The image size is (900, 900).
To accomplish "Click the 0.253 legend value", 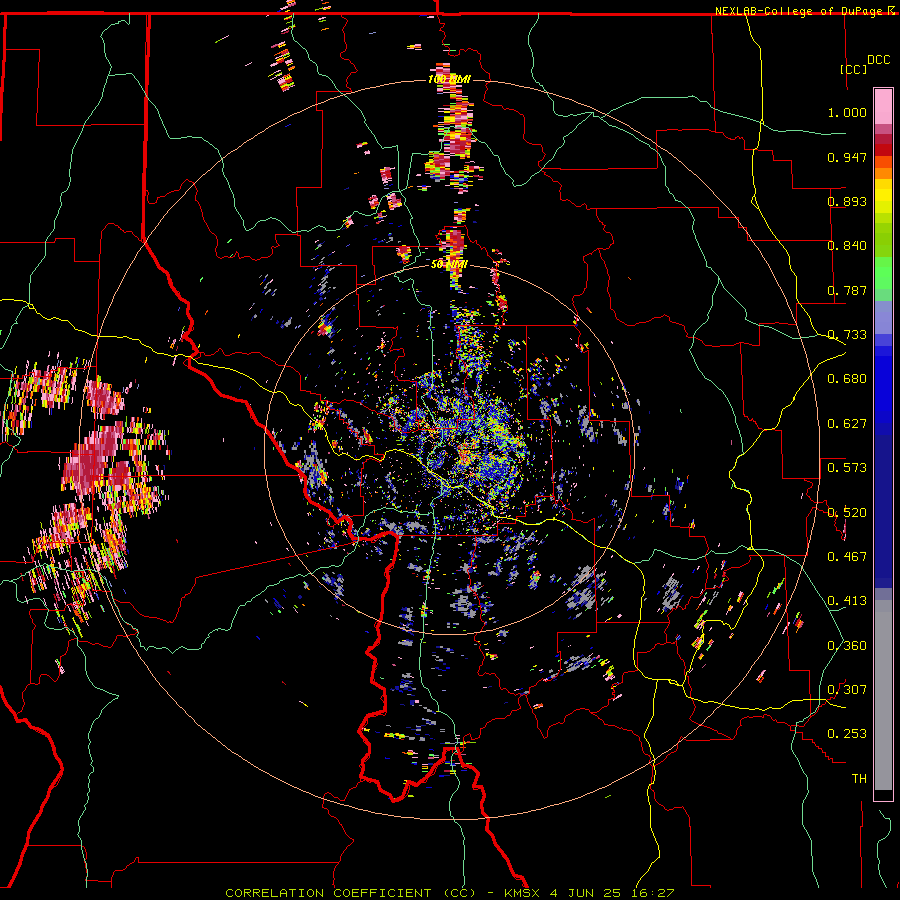I will tap(847, 734).
